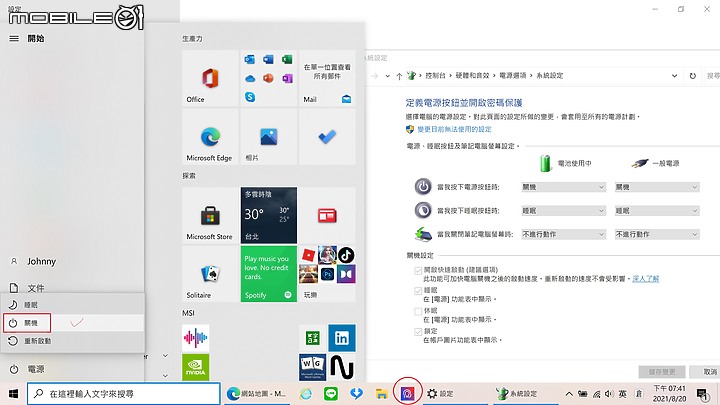
Task: Toggle 開啟快速啟動 fast startup checkbox
Action: [418, 270]
